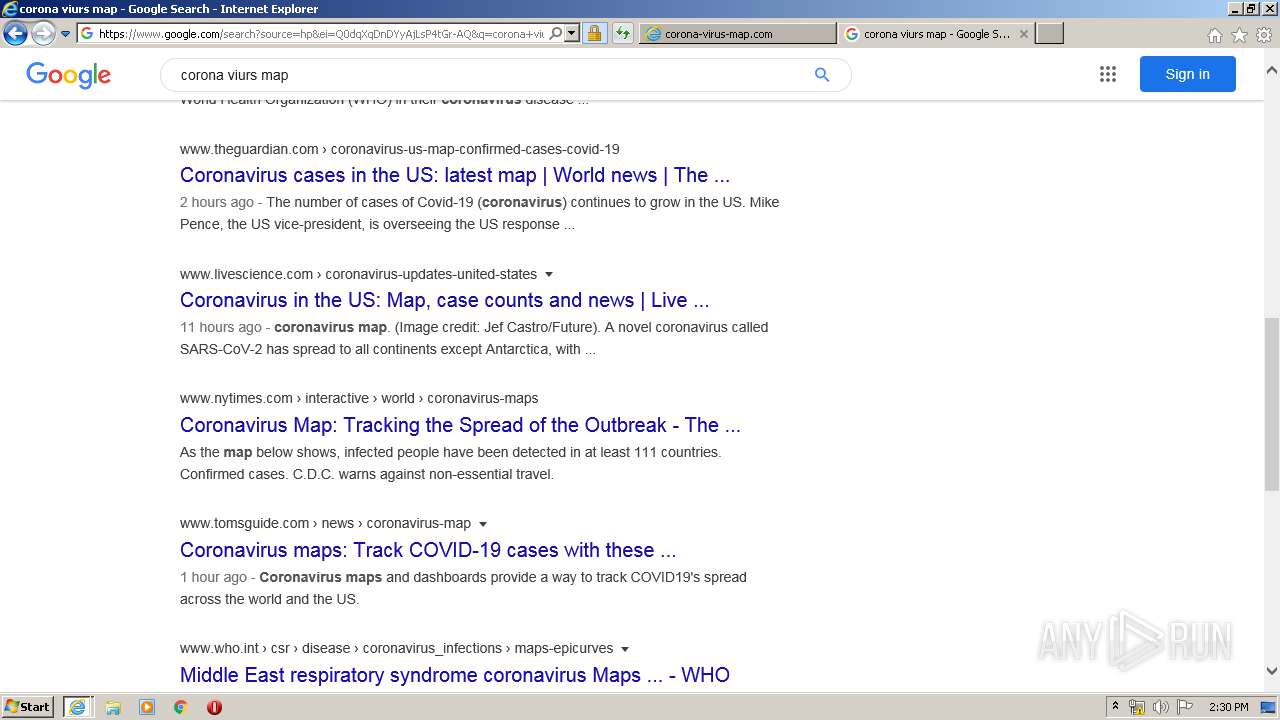The height and width of the screenshot is (720, 1280).
Task: Expand the address bar autocomplete dropdown
Action: [572, 33]
